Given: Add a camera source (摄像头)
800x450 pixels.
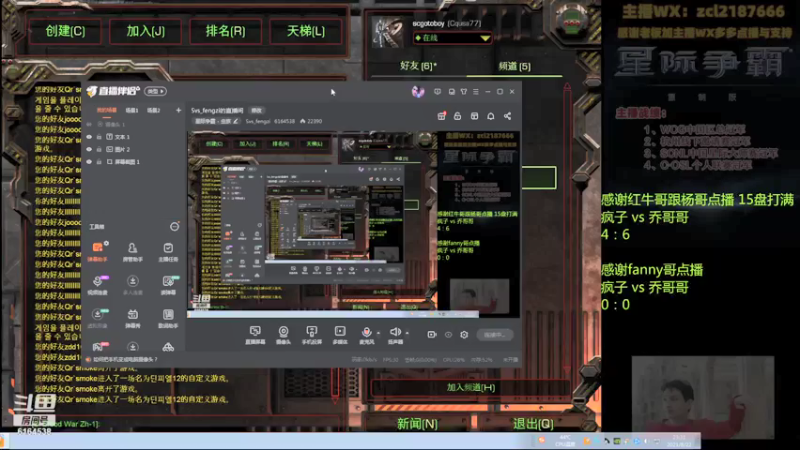Looking at the screenshot, I should [x=283, y=335].
